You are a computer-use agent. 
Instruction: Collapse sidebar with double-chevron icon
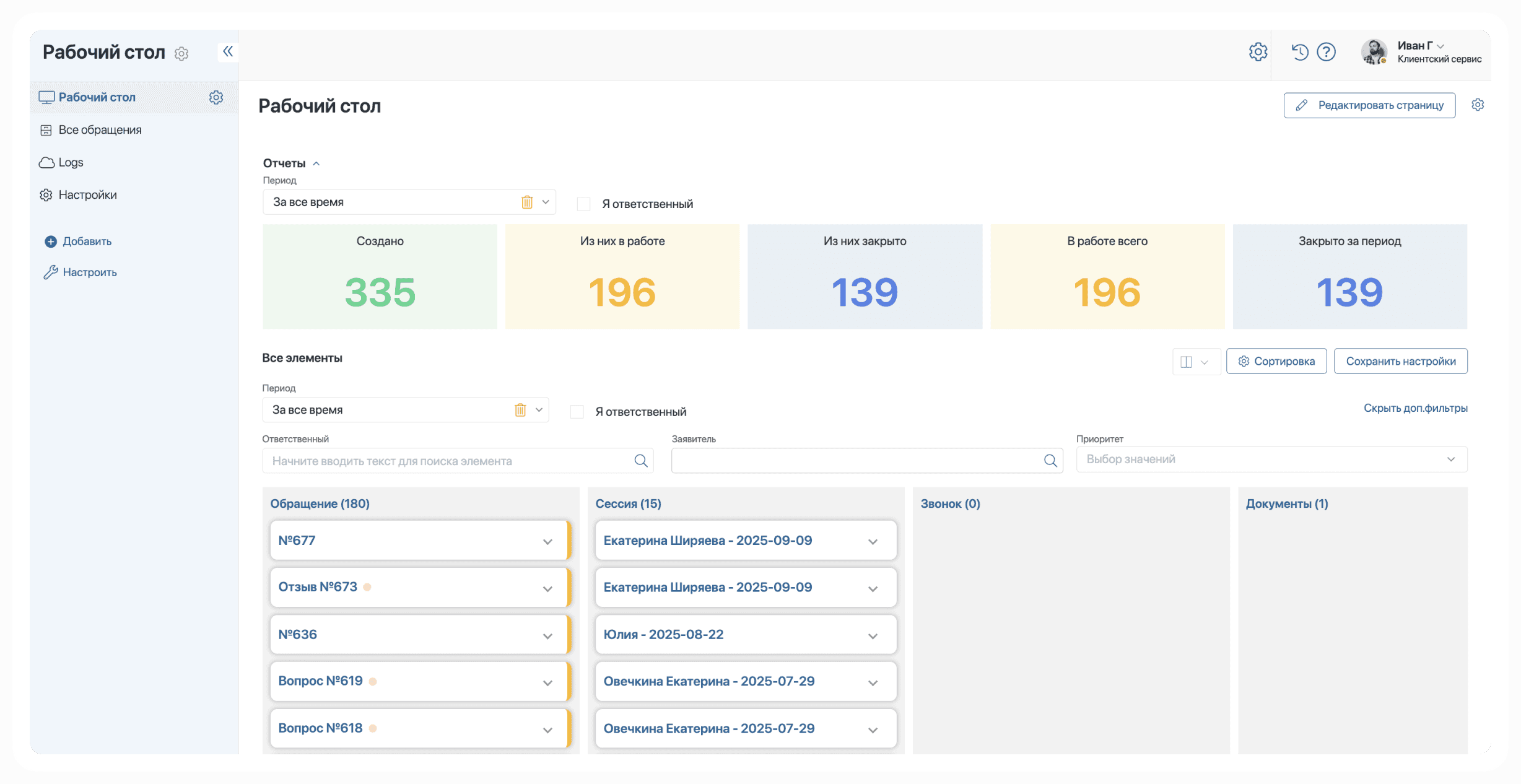227,51
